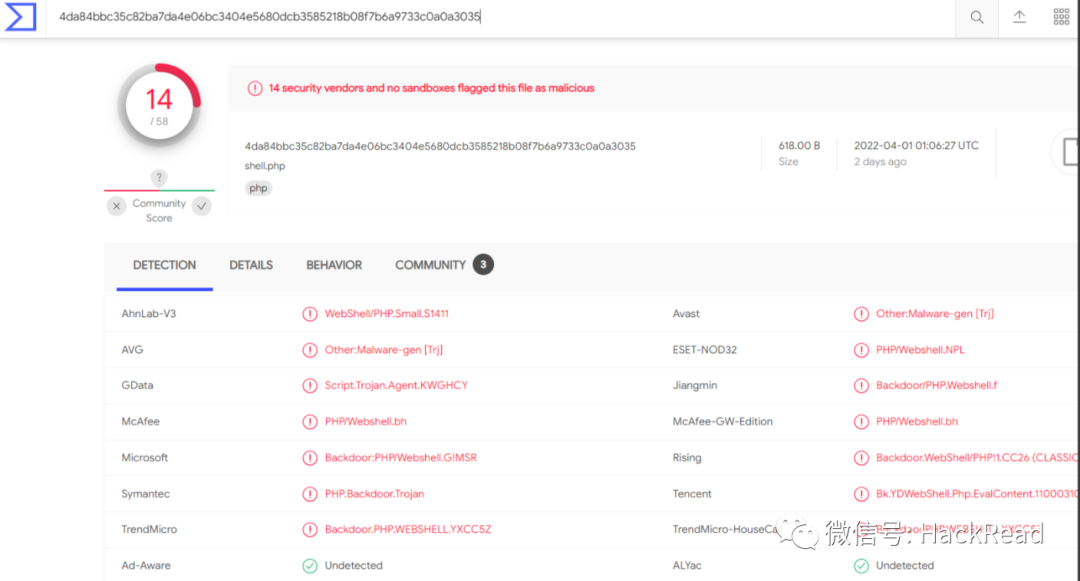Click alert icon for GData detection
Image resolution: width=1080 pixels, height=581 pixels.
point(310,385)
